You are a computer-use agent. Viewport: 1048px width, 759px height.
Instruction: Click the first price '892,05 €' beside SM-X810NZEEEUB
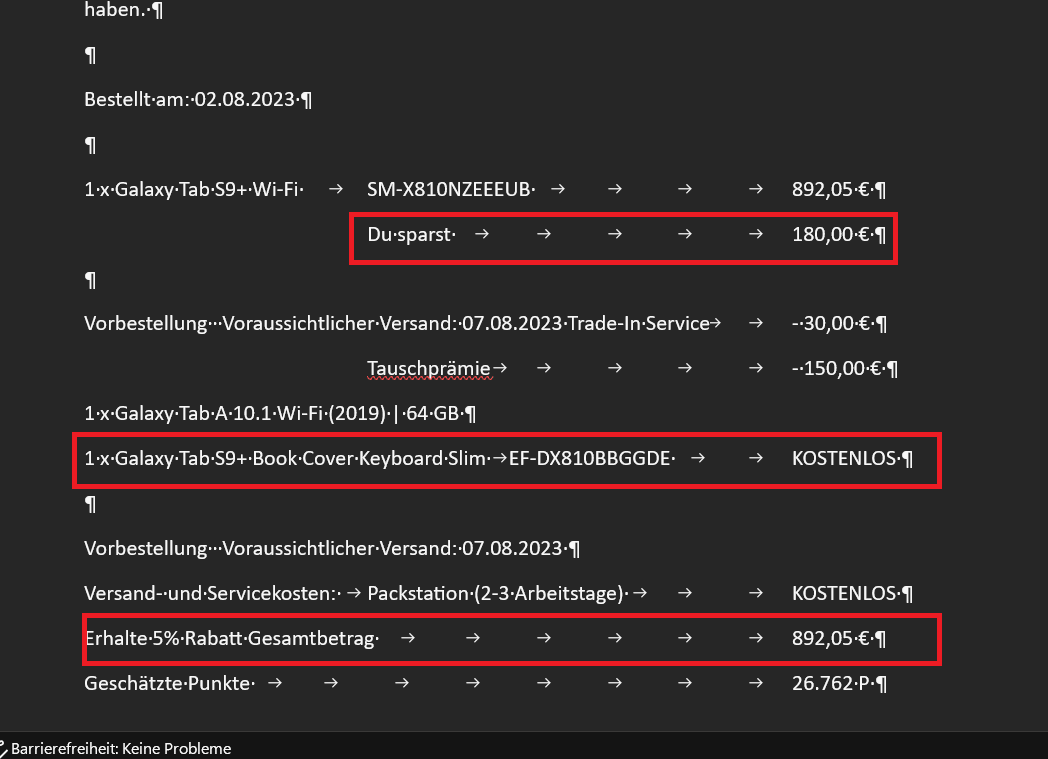point(830,190)
